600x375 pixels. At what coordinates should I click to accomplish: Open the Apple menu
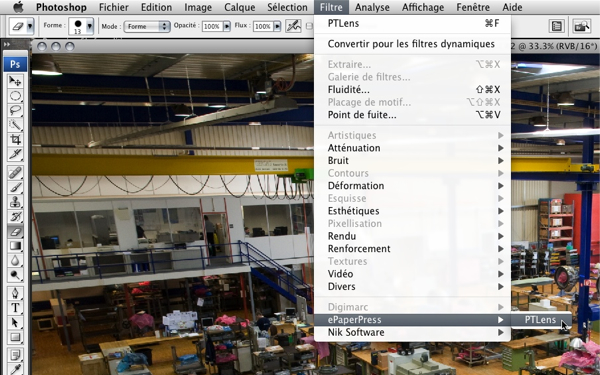(x=18, y=7)
